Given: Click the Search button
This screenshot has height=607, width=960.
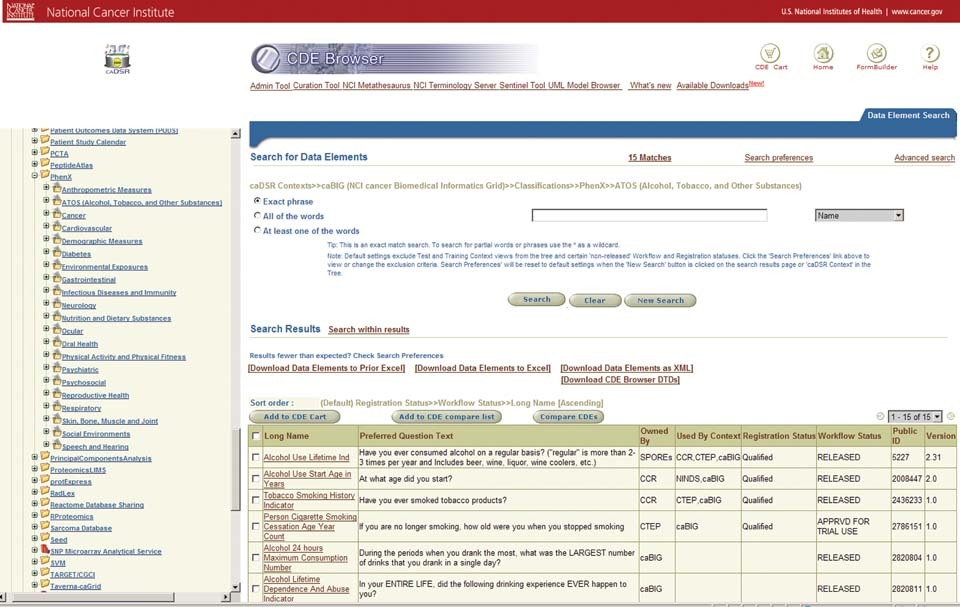Looking at the screenshot, I should coord(536,300).
